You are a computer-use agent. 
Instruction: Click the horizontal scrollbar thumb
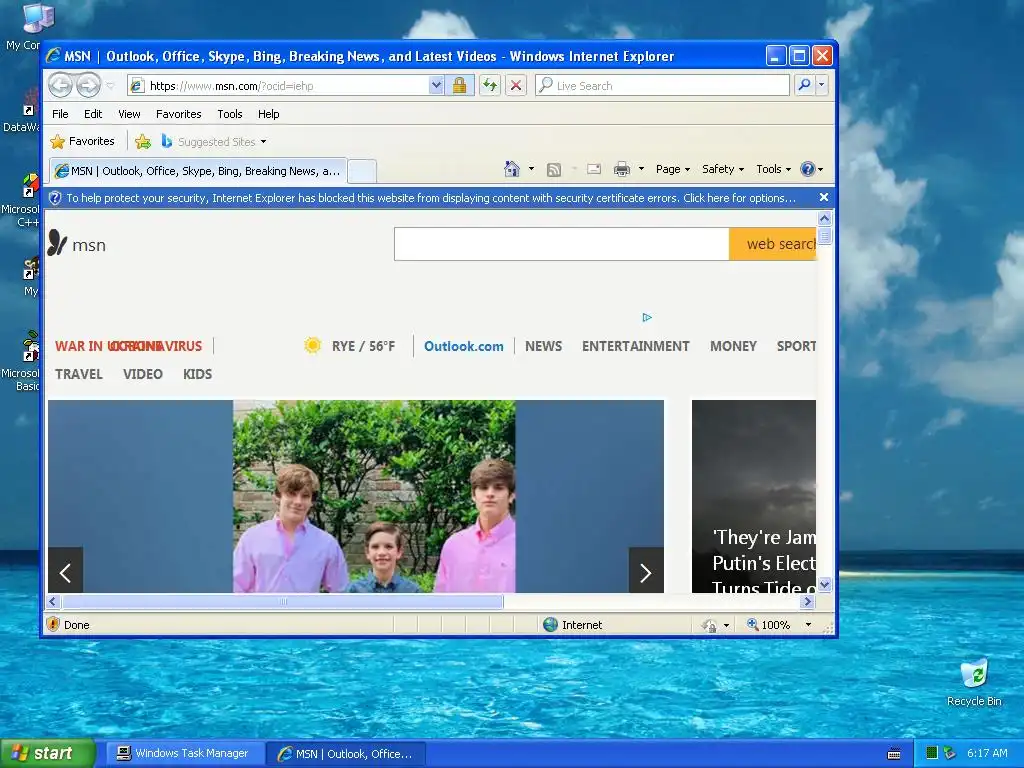point(282,601)
